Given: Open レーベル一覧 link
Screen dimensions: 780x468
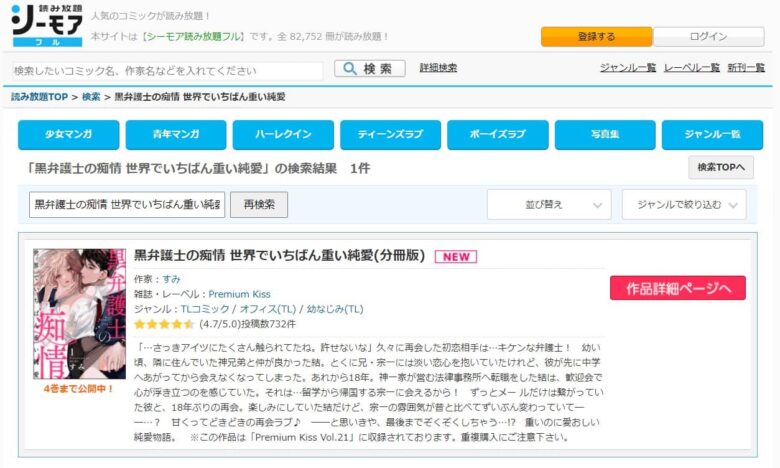Looking at the screenshot, I should click(x=692, y=68).
